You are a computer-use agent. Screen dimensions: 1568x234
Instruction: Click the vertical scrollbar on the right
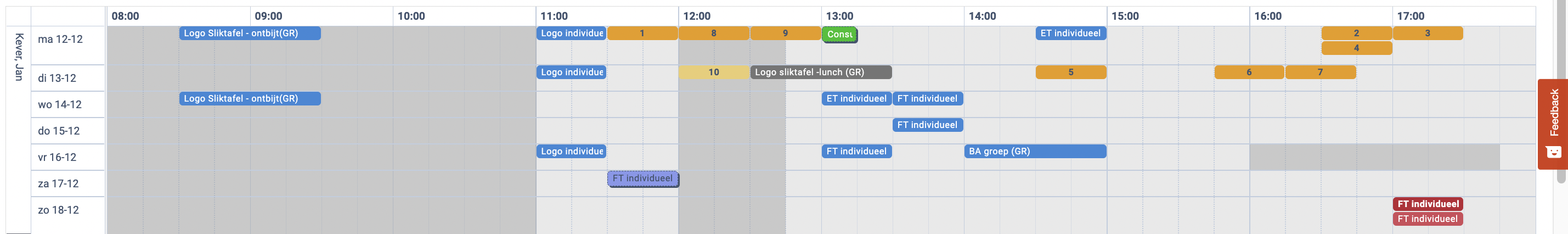[1561, 91]
